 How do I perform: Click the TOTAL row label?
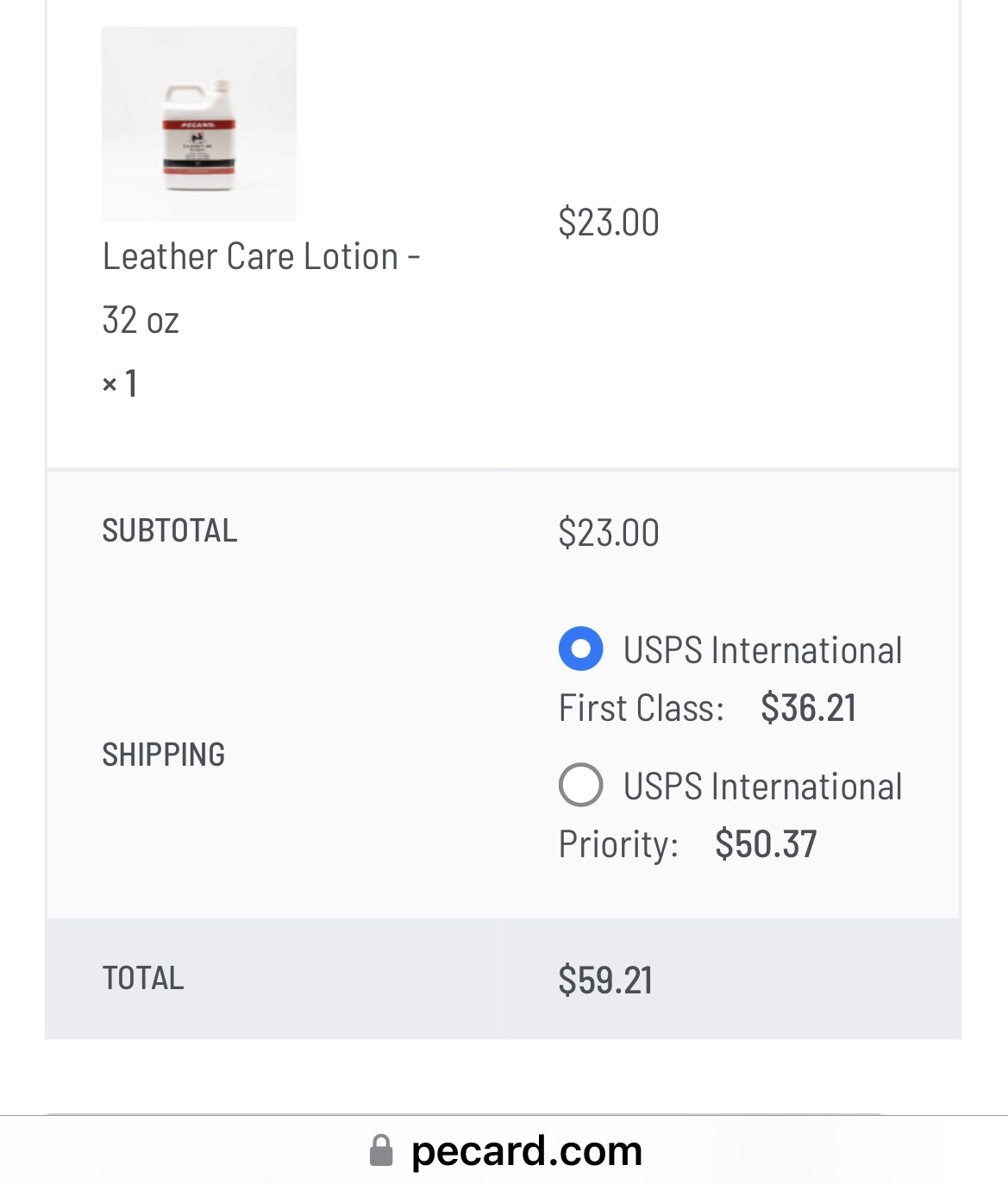tap(143, 978)
